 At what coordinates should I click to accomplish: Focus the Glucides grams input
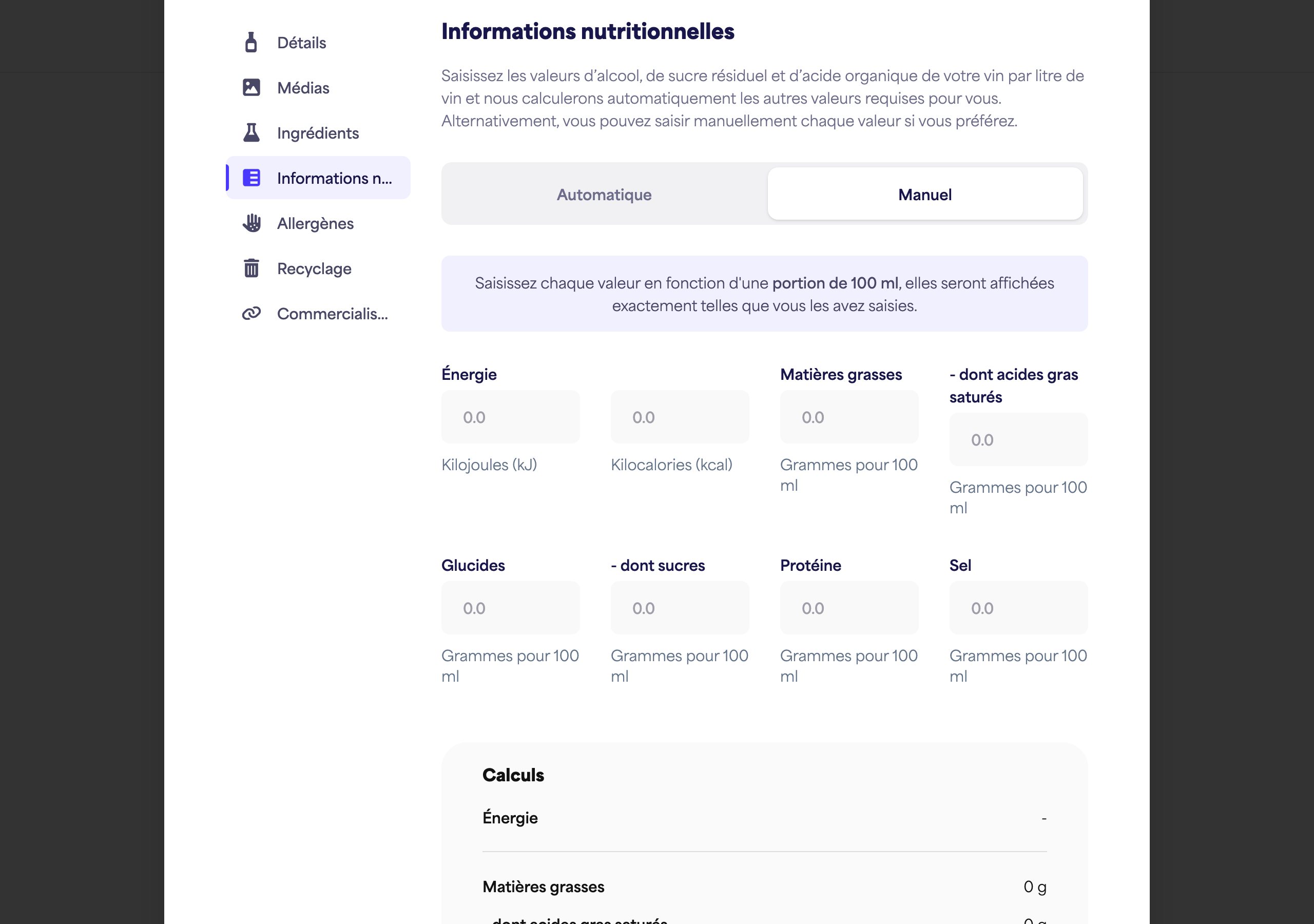[511, 608]
